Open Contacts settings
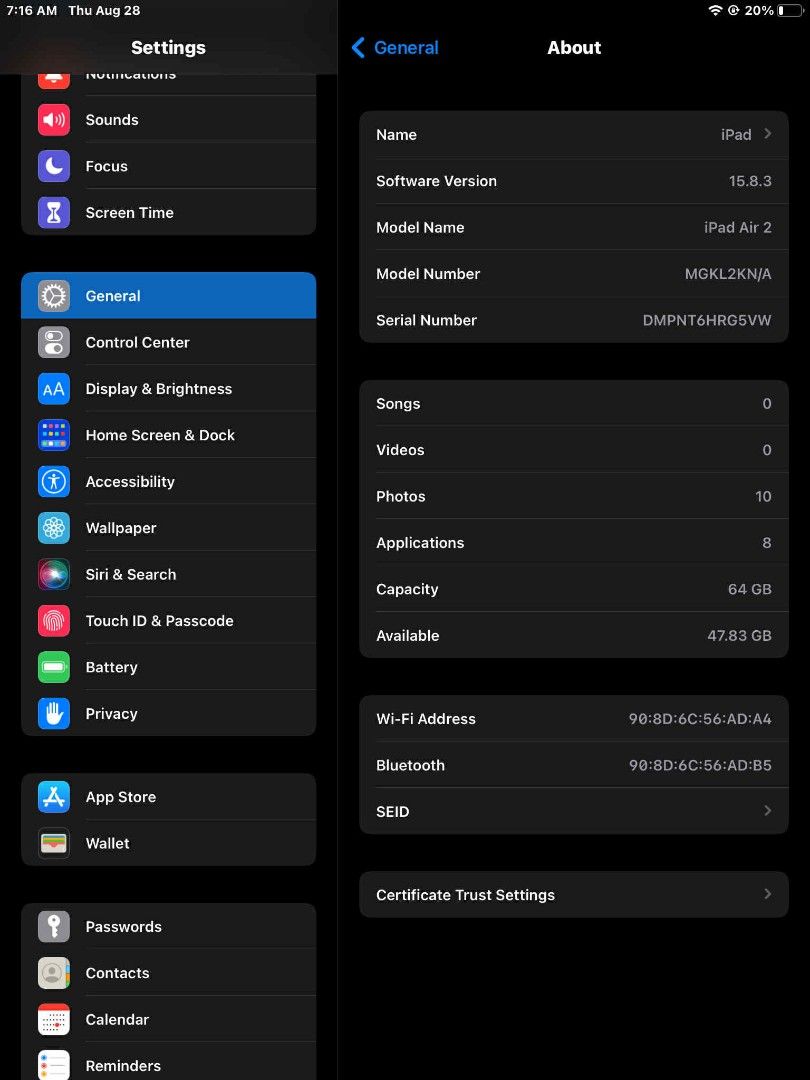 [169, 973]
